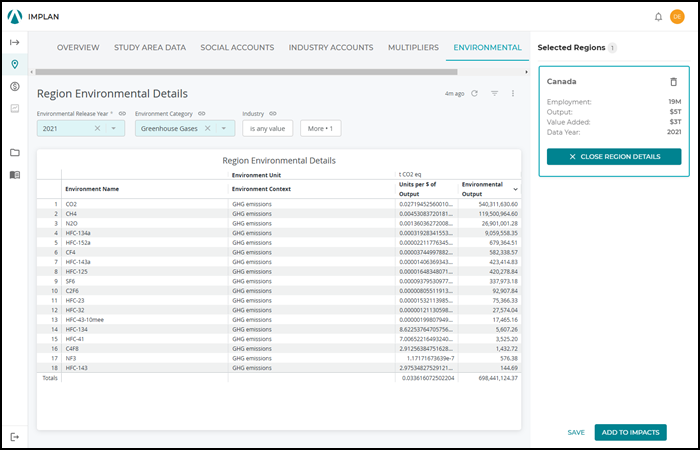Open the Results chart icon
Image resolution: width=700 pixels, height=450 pixels.
[15, 108]
